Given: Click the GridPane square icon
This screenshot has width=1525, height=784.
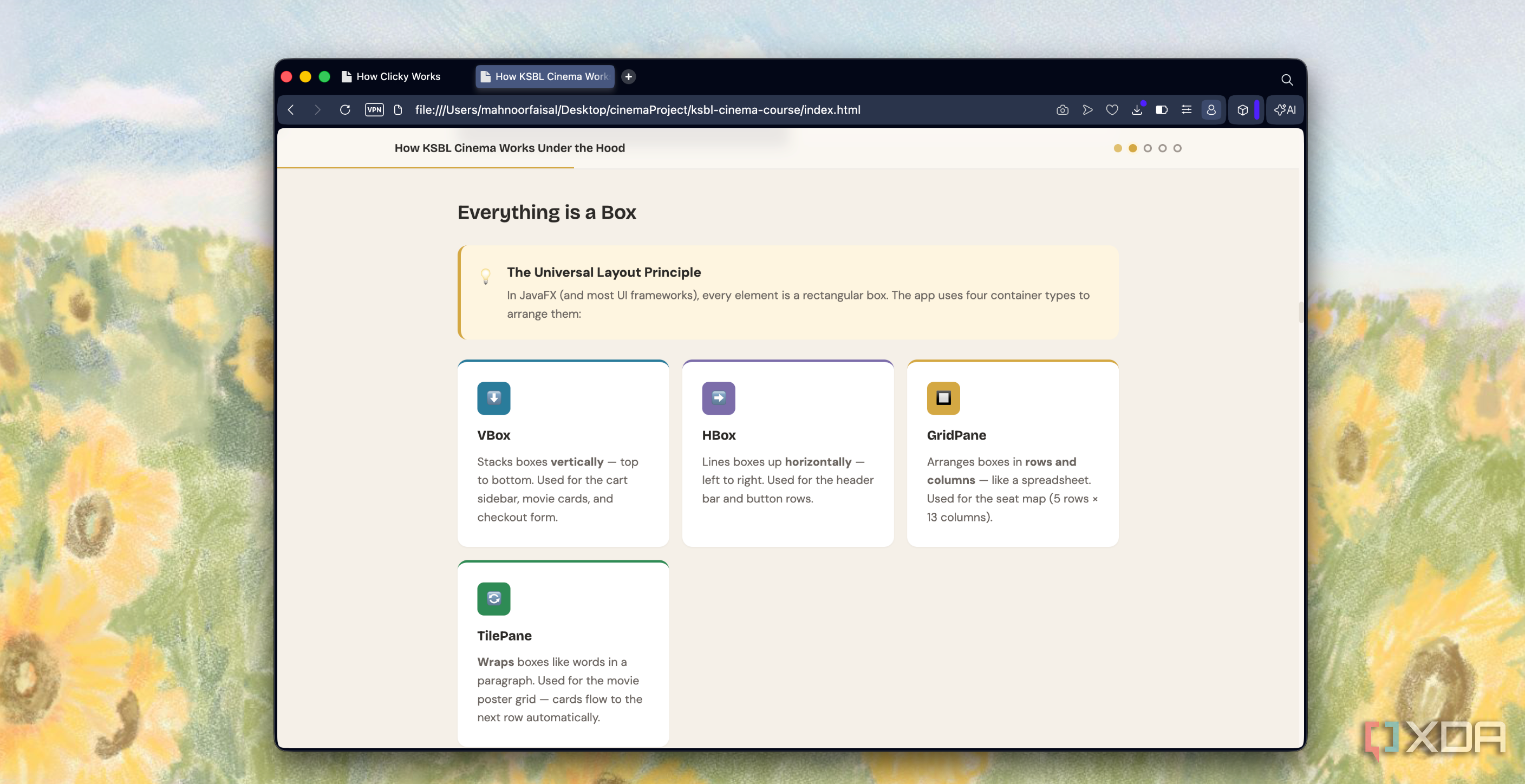Looking at the screenshot, I should [x=943, y=398].
